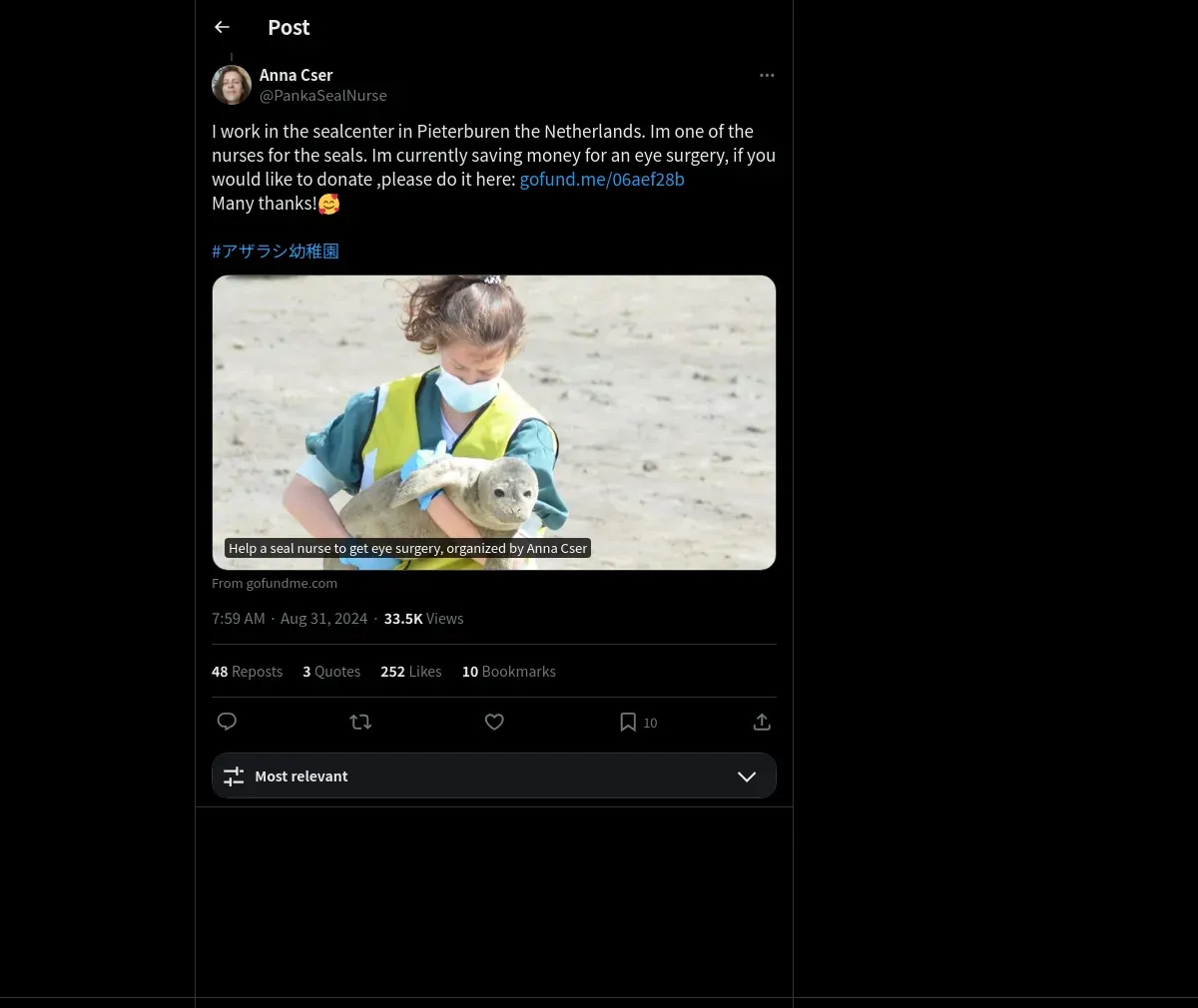This screenshot has height=1008, width=1198.
Task: Open the 252 Likes list
Action: [410, 672]
